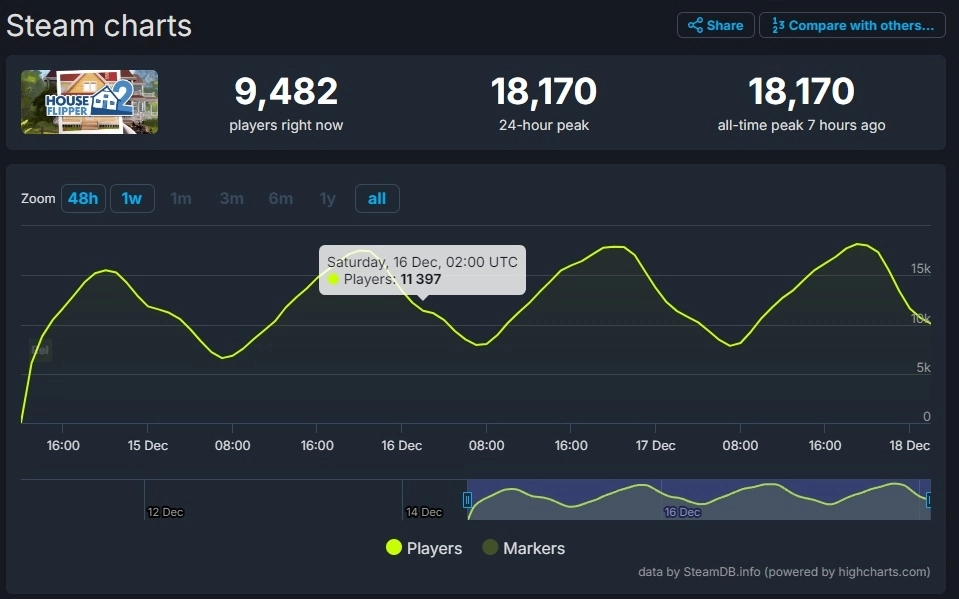Click the left navigator range handle

click(467, 500)
